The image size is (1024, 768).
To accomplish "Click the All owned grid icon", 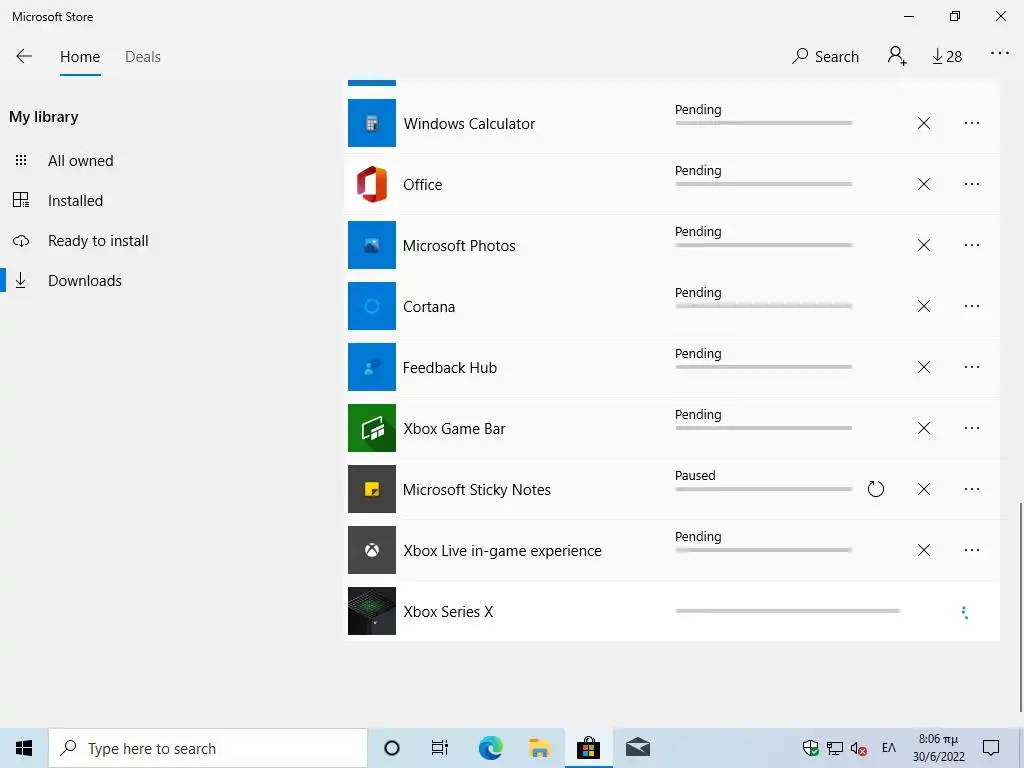I will coord(21,161).
